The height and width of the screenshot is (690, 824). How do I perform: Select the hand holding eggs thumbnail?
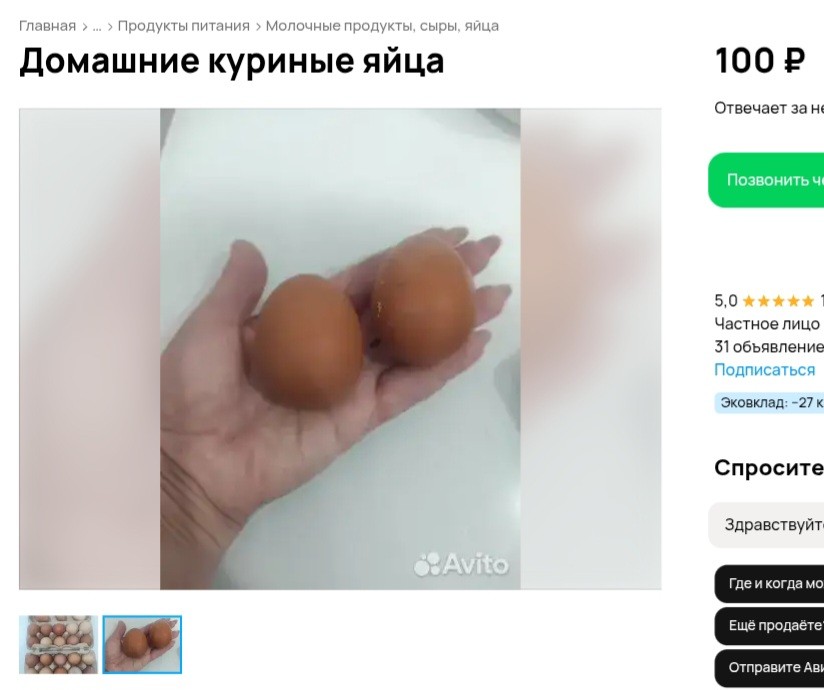point(142,644)
